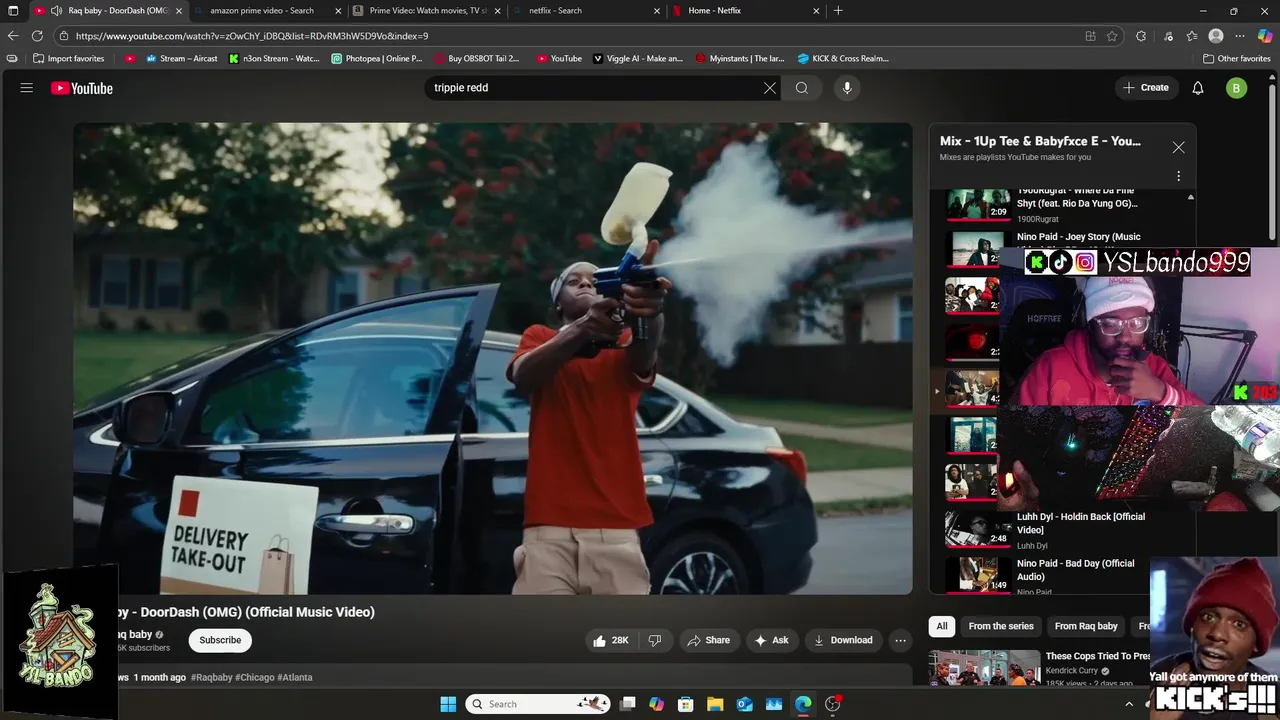This screenshot has height=720, width=1280.
Task: Open browser extensions puzzle icon
Action: (1141, 36)
